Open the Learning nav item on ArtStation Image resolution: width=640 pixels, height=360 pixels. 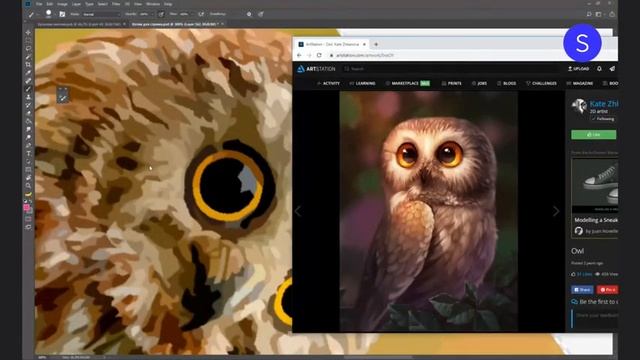click(x=362, y=83)
